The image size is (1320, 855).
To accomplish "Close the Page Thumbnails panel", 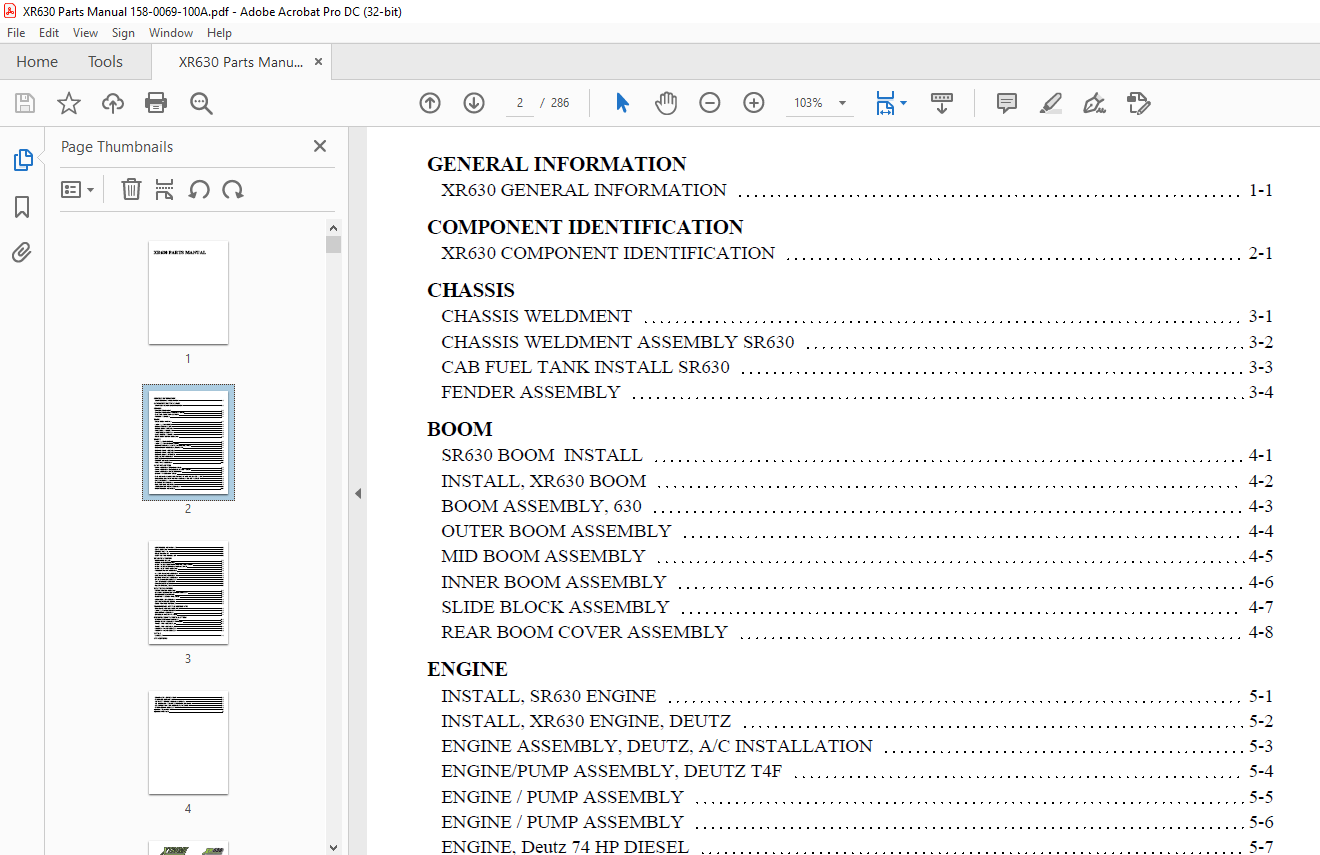I will (320, 146).
